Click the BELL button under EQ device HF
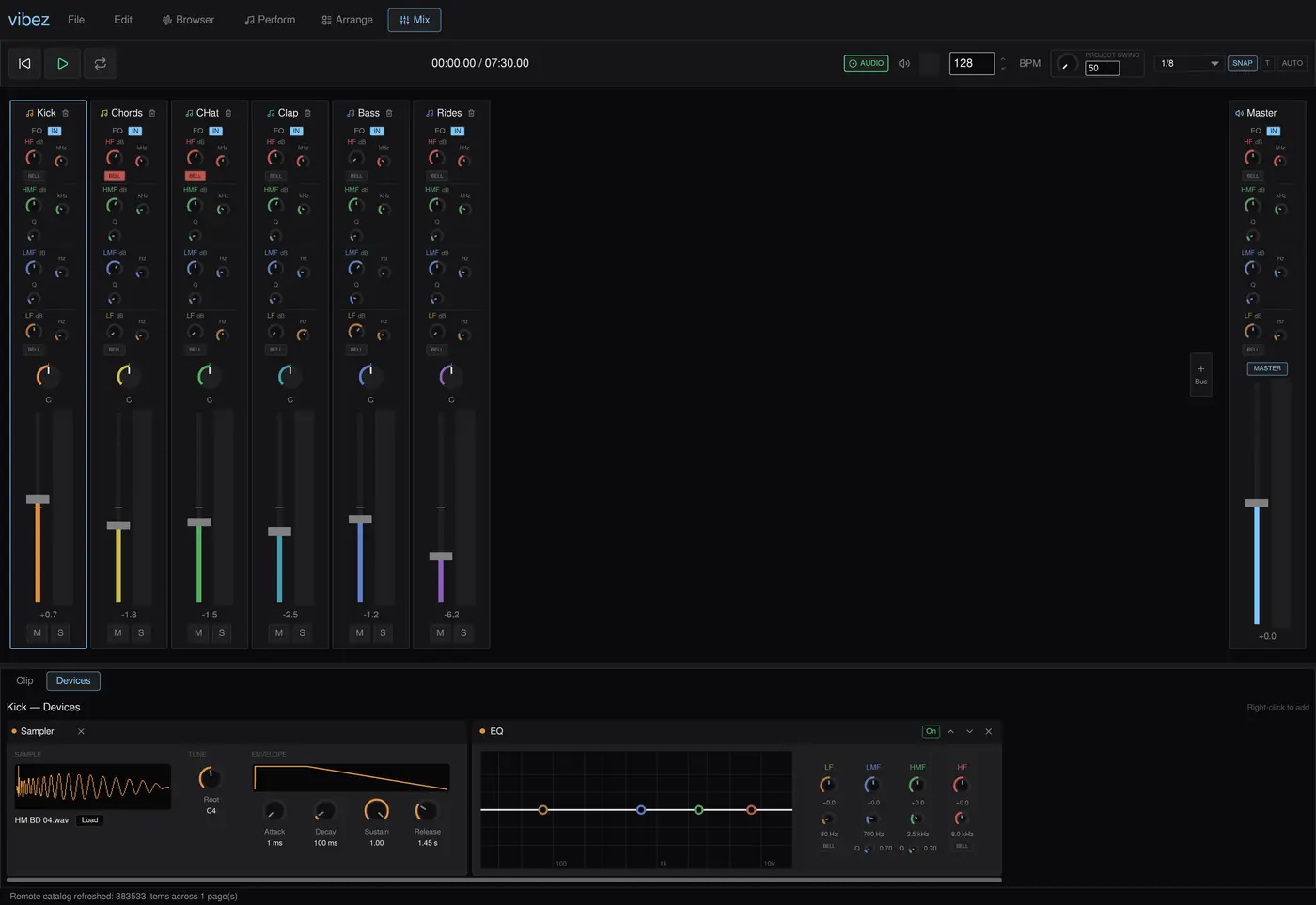Screen dimensions: 1316x905 tap(962, 846)
